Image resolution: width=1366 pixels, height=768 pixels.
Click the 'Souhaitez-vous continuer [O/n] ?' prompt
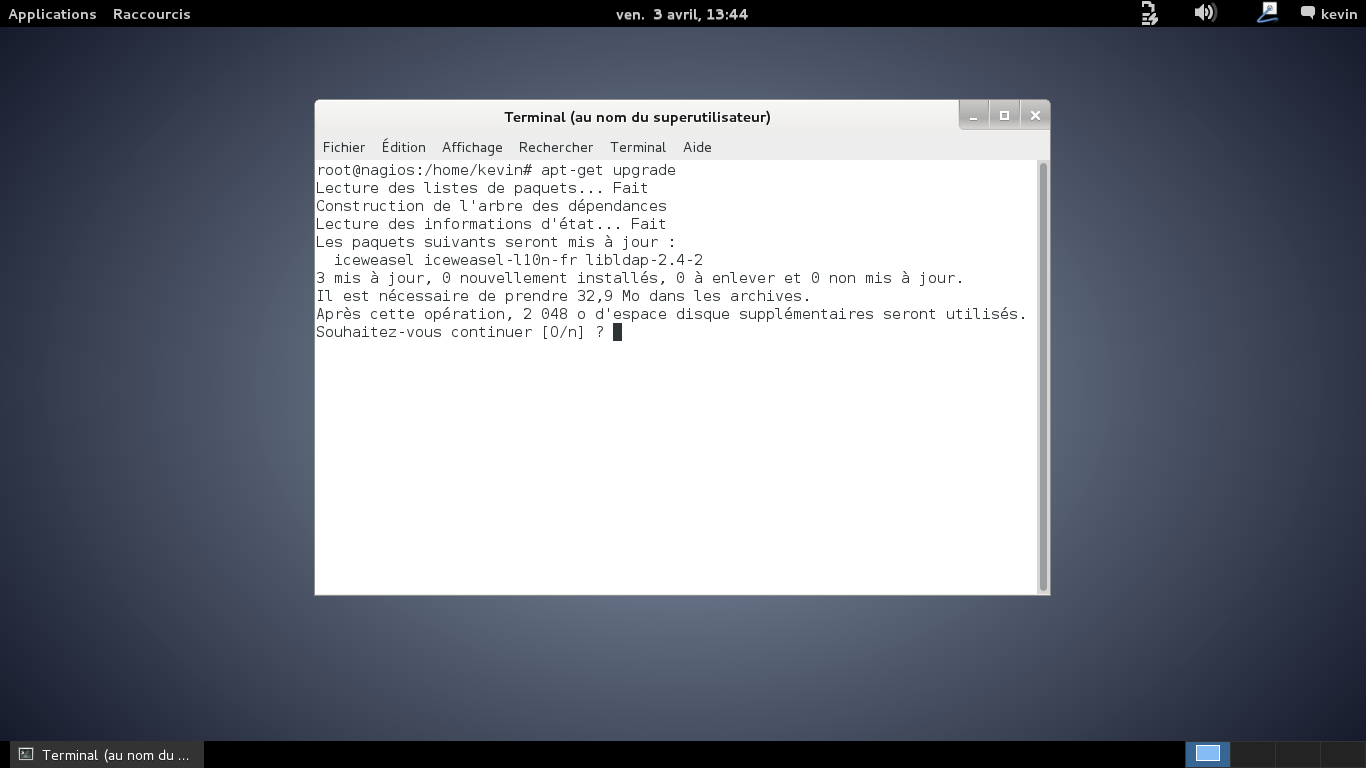pos(460,332)
